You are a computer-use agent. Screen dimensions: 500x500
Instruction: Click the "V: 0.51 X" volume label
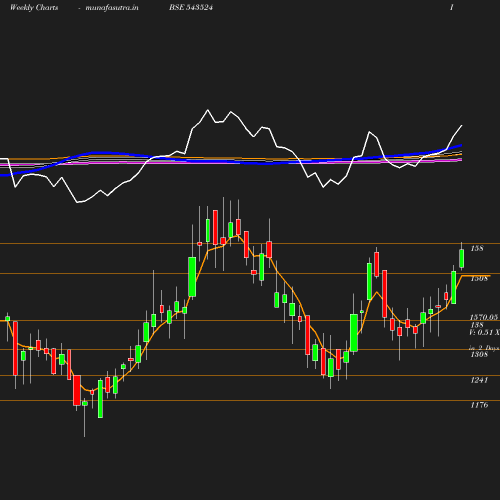(484, 332)
